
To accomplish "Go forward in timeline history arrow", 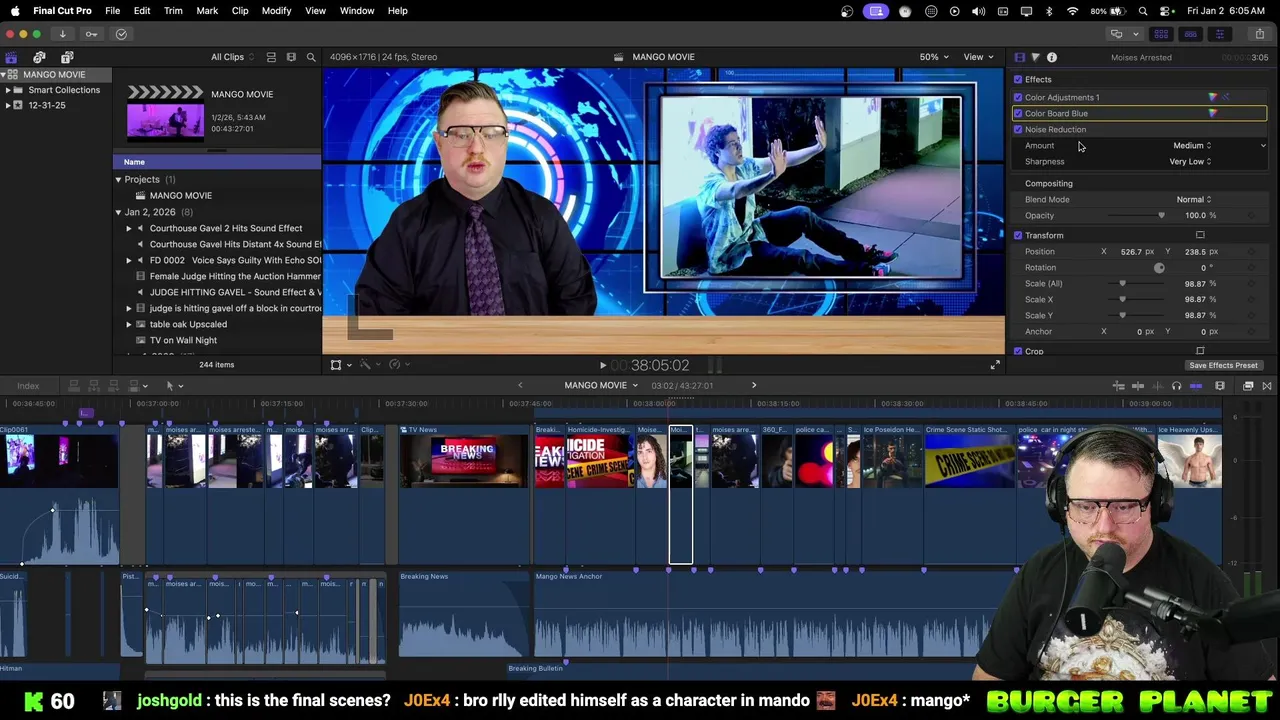I will point(754,385).
